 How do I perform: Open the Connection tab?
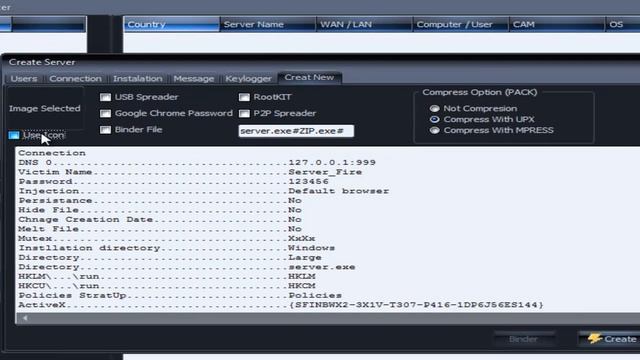click(x=75, y=78)
